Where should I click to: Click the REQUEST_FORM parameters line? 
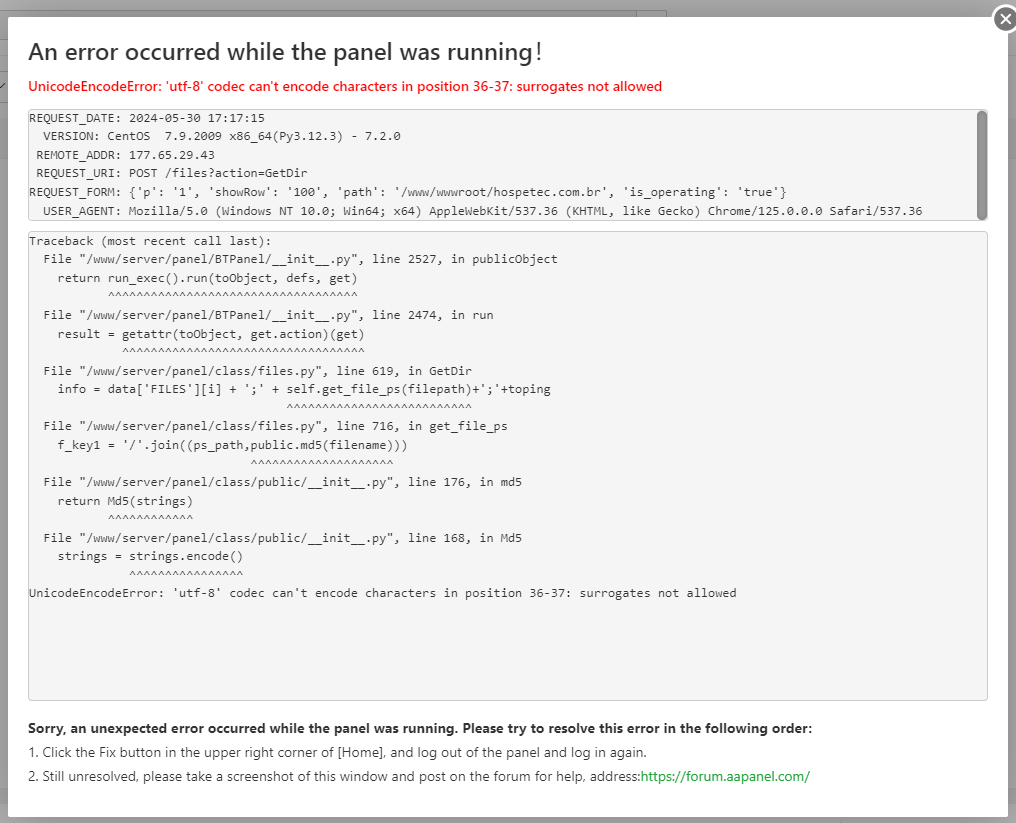pos(408,192)
